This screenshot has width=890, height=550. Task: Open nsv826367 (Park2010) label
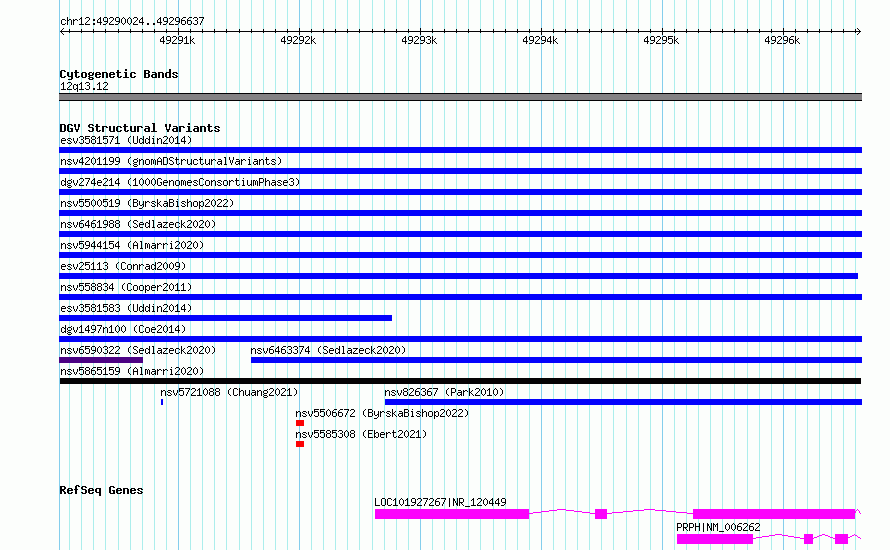444,392
